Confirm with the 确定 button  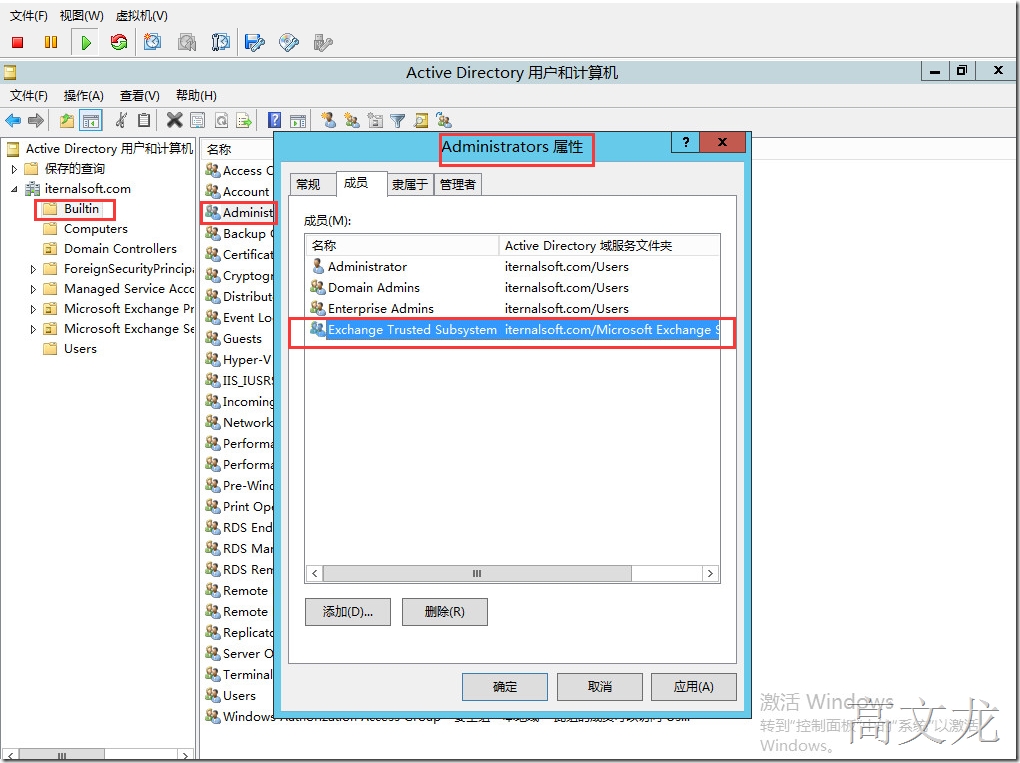click(504, 687)
